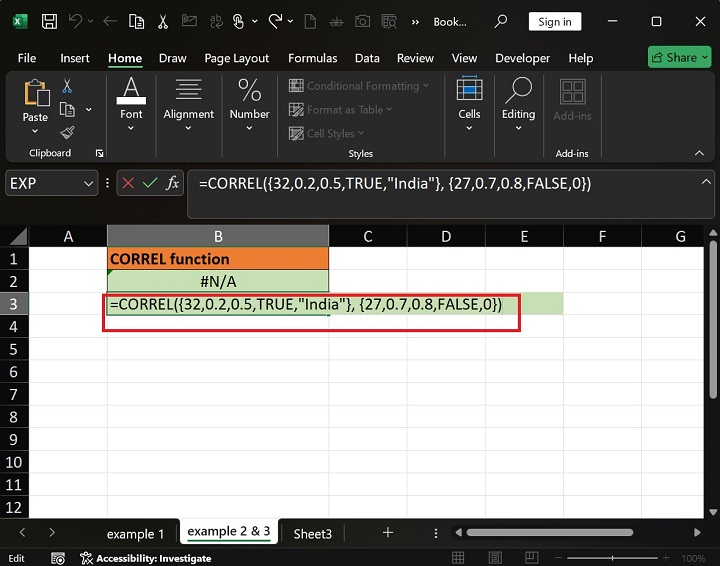This screenshot has height=566, width=720.
Task: Click the Format Painter brush icon
Action: (67, 133)
